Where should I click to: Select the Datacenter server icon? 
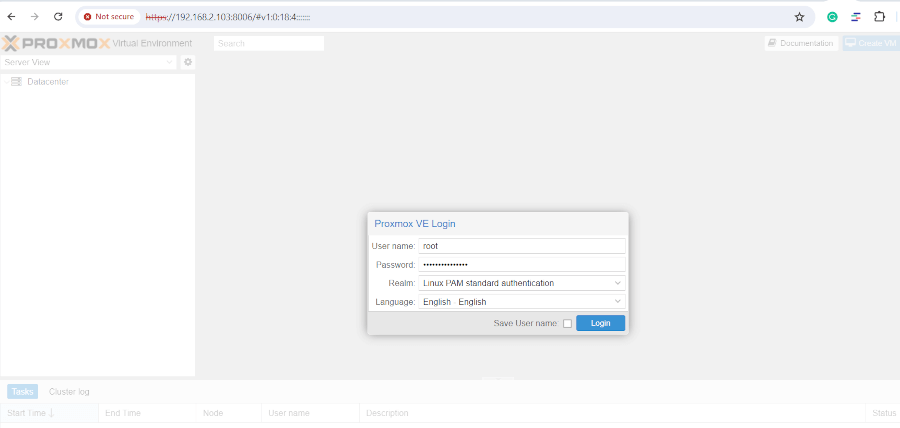(x=16, y=82)
